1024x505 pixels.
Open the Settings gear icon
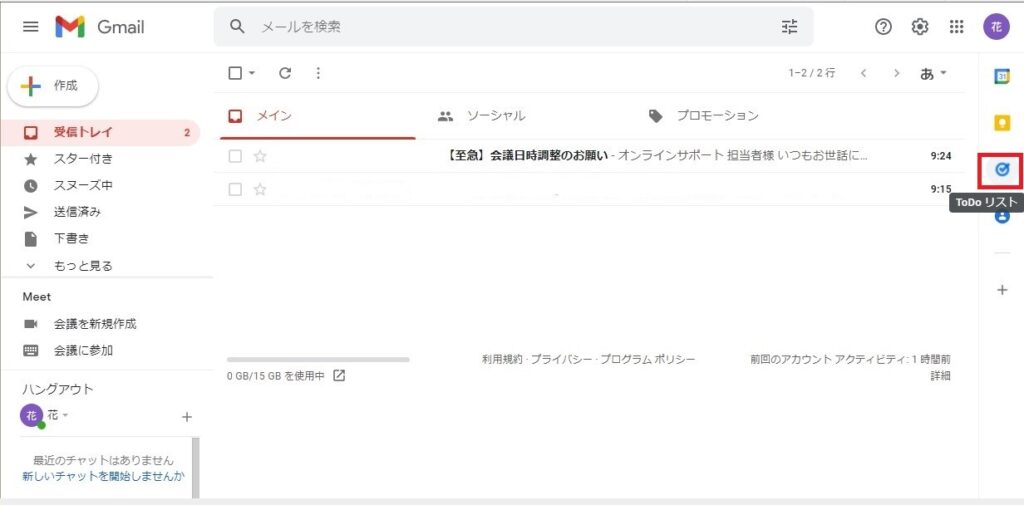click(x=920, y=27)
